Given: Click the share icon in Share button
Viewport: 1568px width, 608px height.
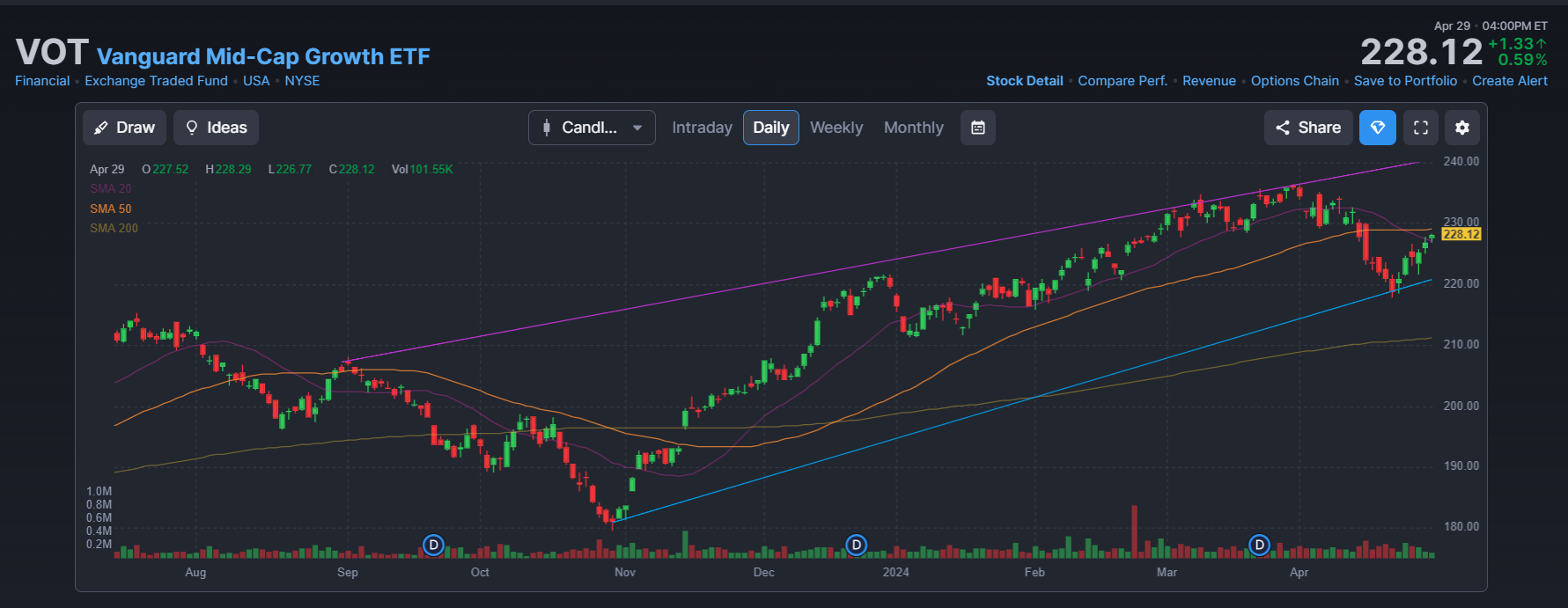Looking at the screenshot, I should point(1283,128).
